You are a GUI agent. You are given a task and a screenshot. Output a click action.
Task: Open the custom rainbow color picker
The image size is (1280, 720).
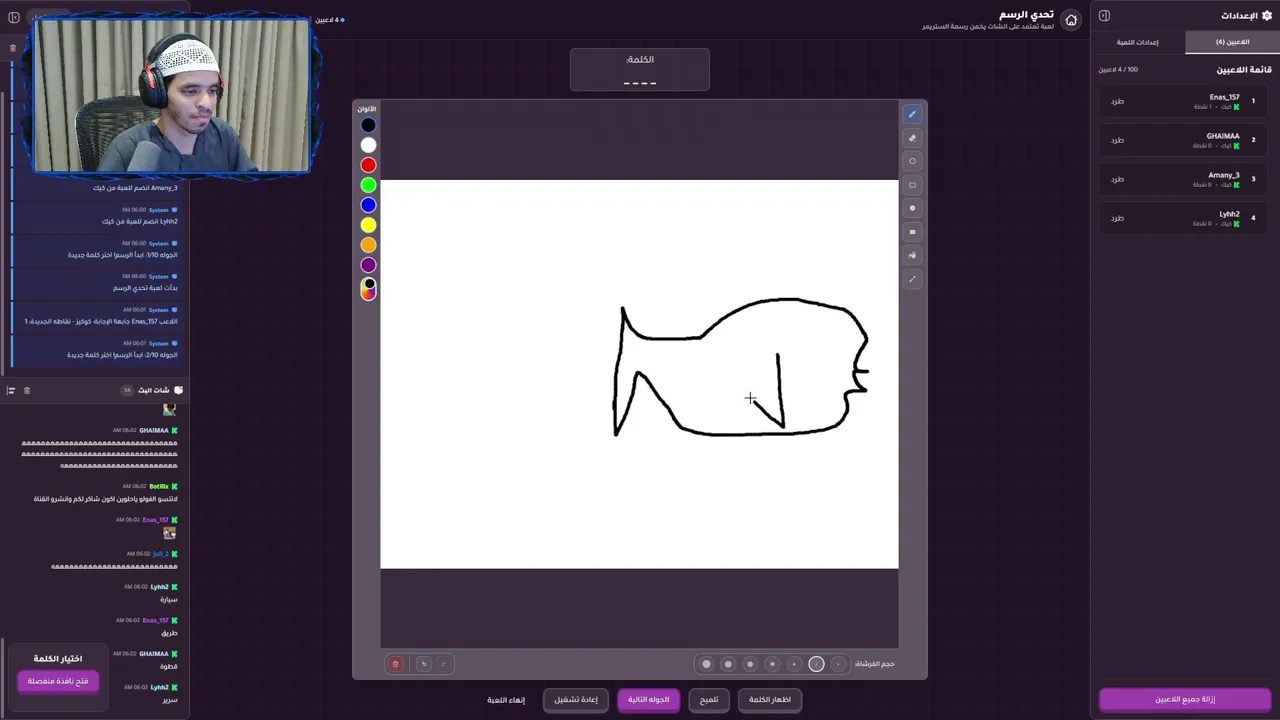(368, 289)
